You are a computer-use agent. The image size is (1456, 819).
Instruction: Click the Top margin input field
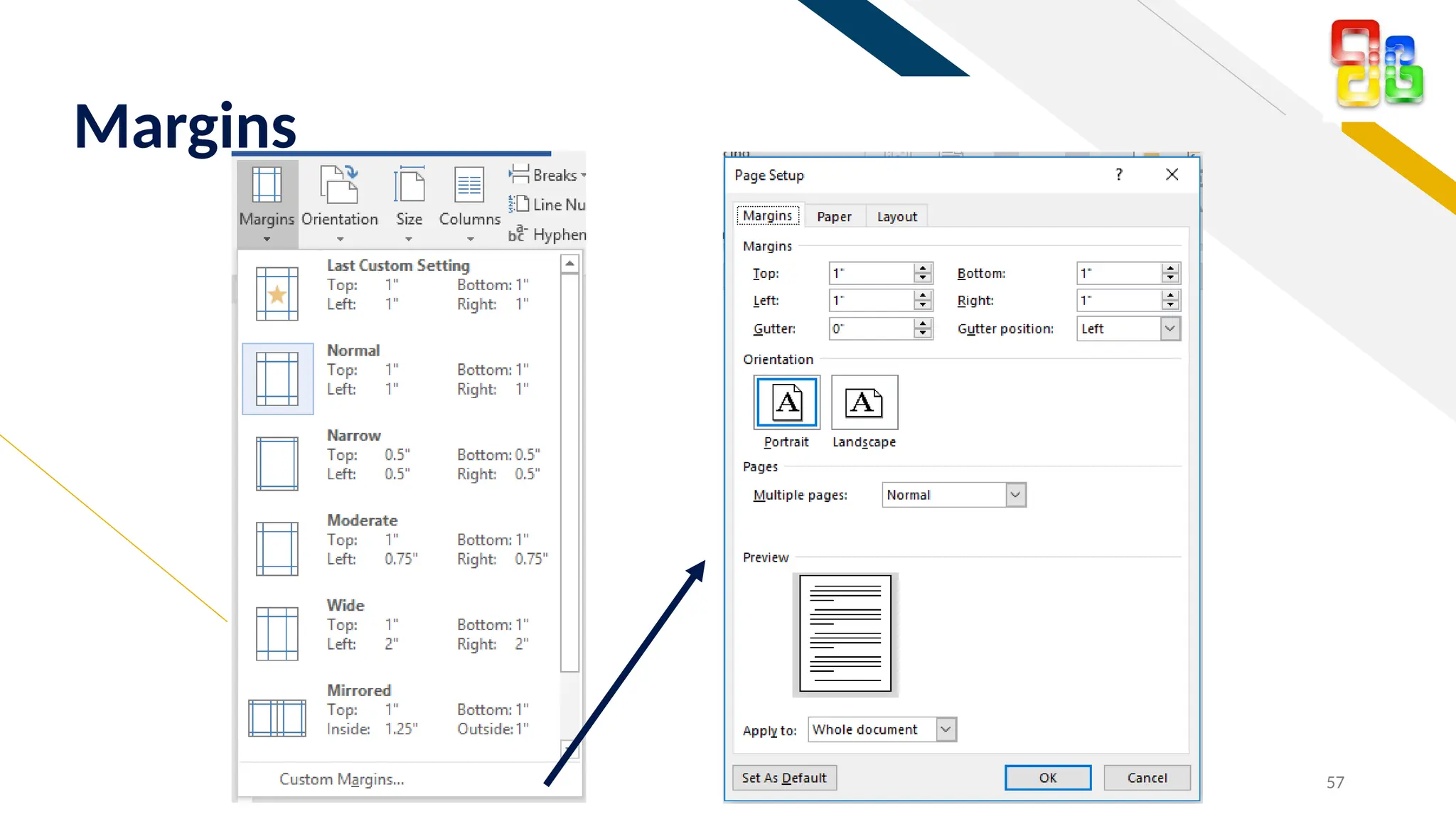pos(872,273)
